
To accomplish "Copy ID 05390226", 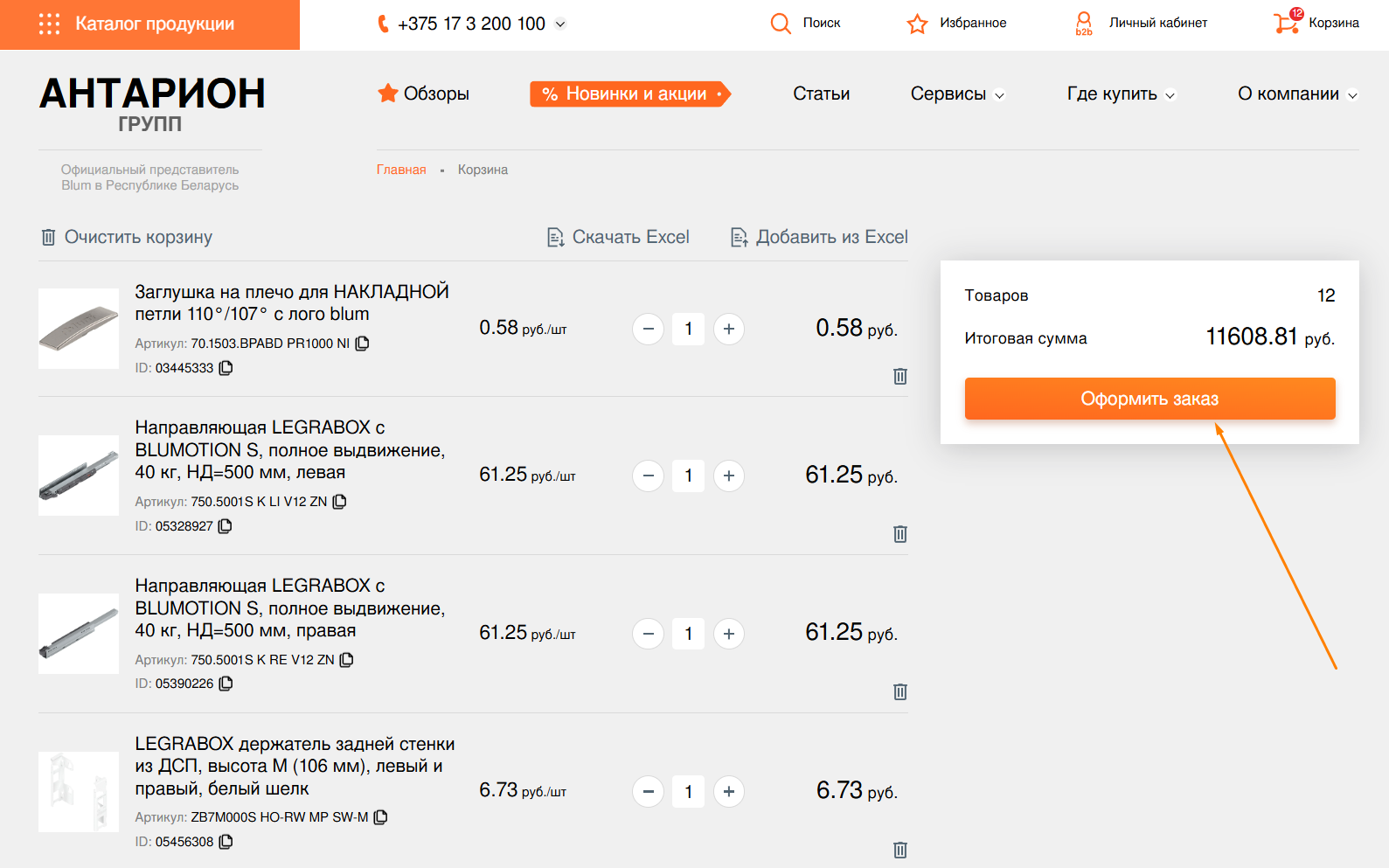I will [226, 684].
